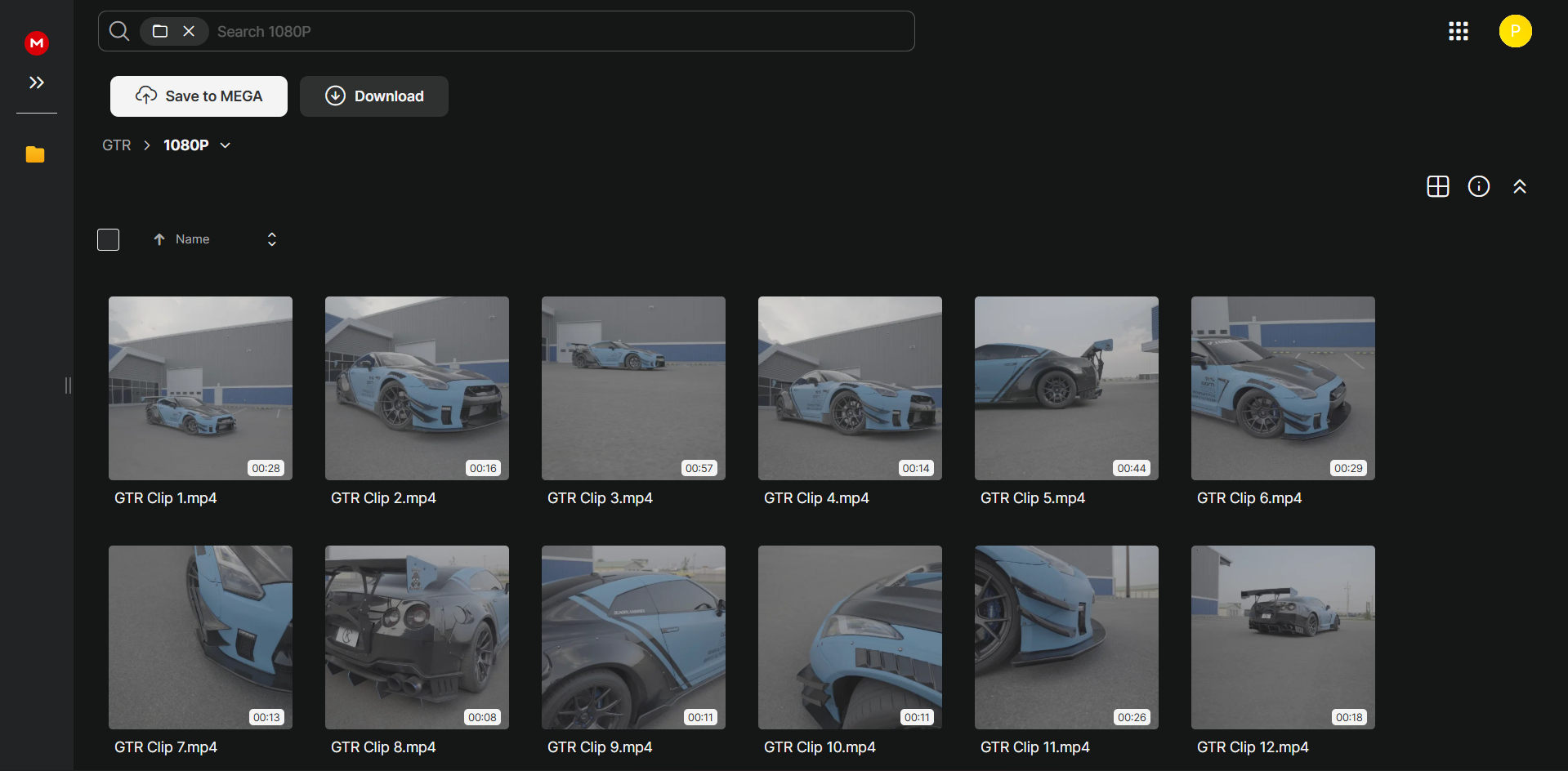Open GTR Clip 3.mp4 thumbnail

[633, 388]
